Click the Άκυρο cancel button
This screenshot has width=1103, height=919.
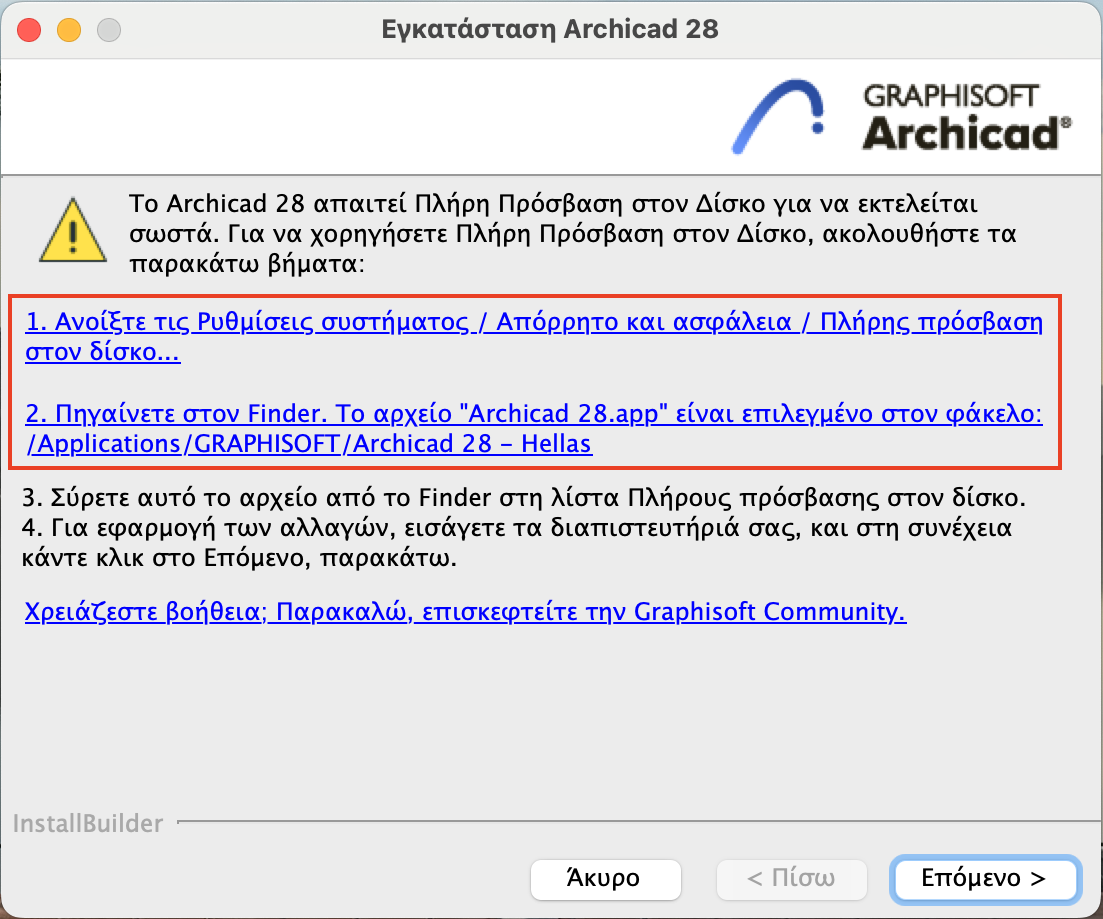(x=605, y=878)
